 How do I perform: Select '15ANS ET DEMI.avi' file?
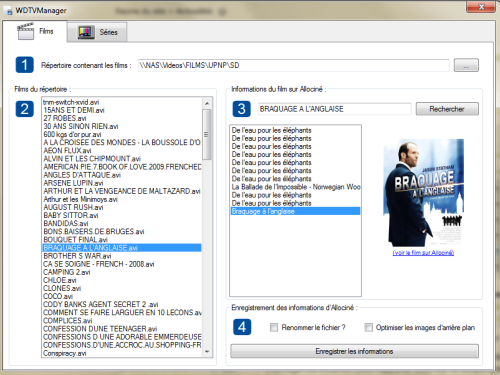122,110
